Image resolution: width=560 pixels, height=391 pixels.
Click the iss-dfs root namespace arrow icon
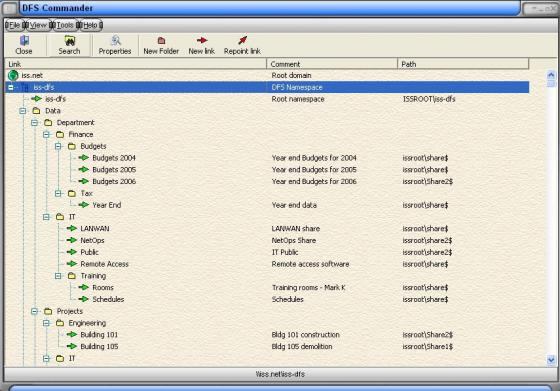(x=36, y=99)
